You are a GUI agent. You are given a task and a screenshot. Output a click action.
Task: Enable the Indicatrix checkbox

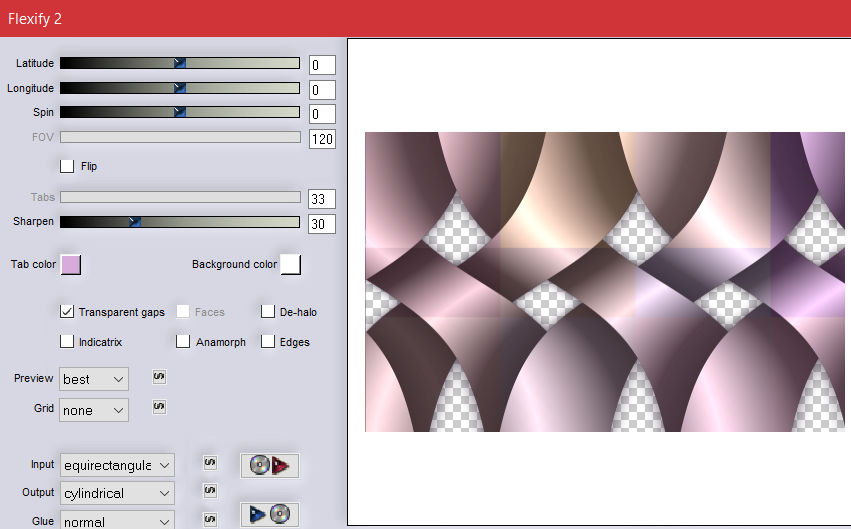[67, 341]
